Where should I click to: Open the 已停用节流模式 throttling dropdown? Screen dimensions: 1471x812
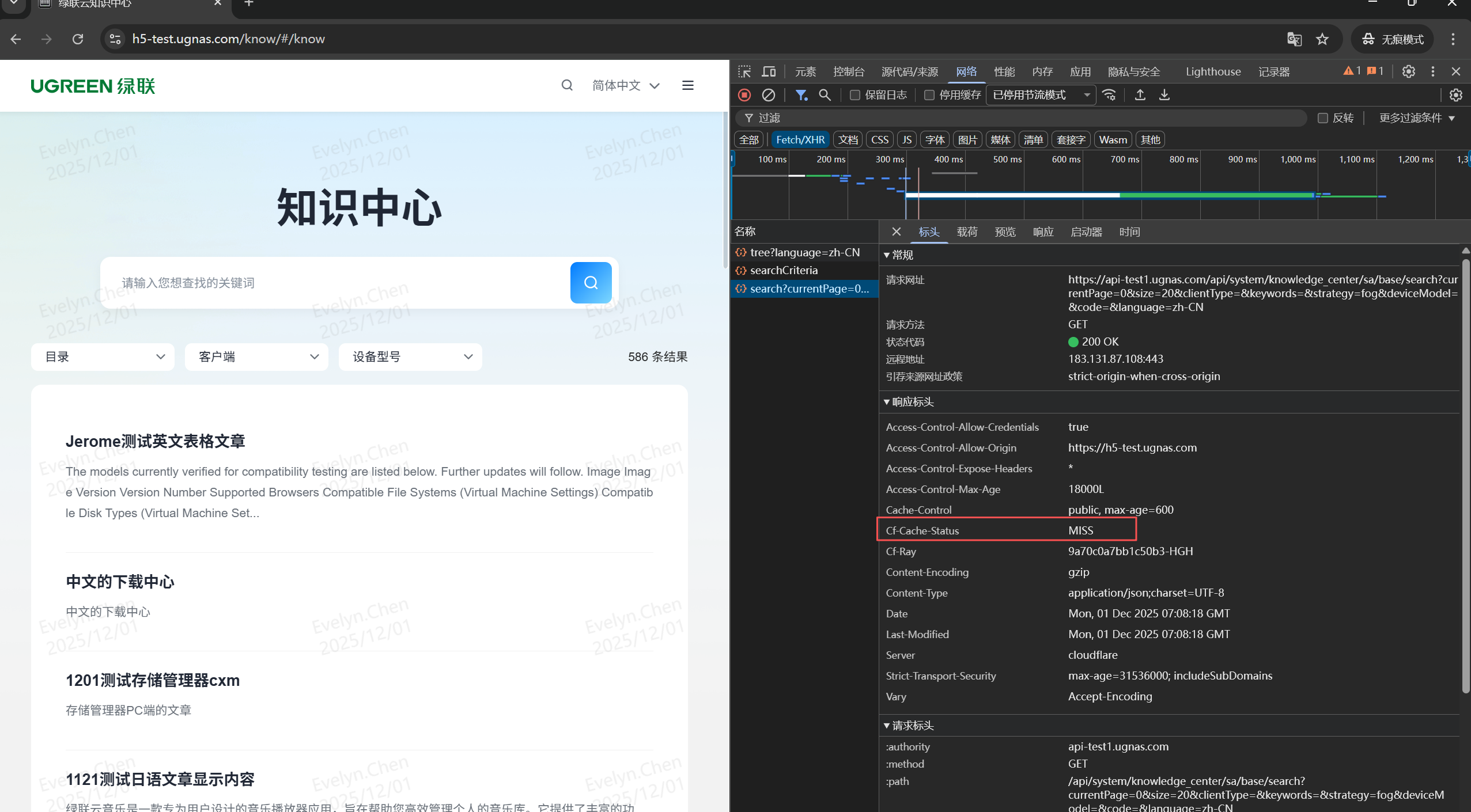(1041, 95)
